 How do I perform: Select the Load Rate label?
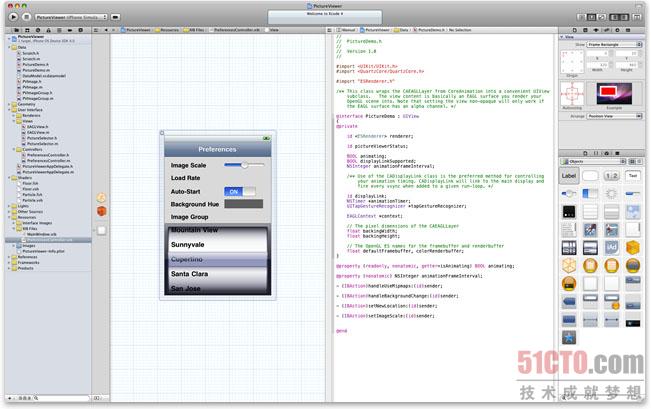tap(185, 178)
